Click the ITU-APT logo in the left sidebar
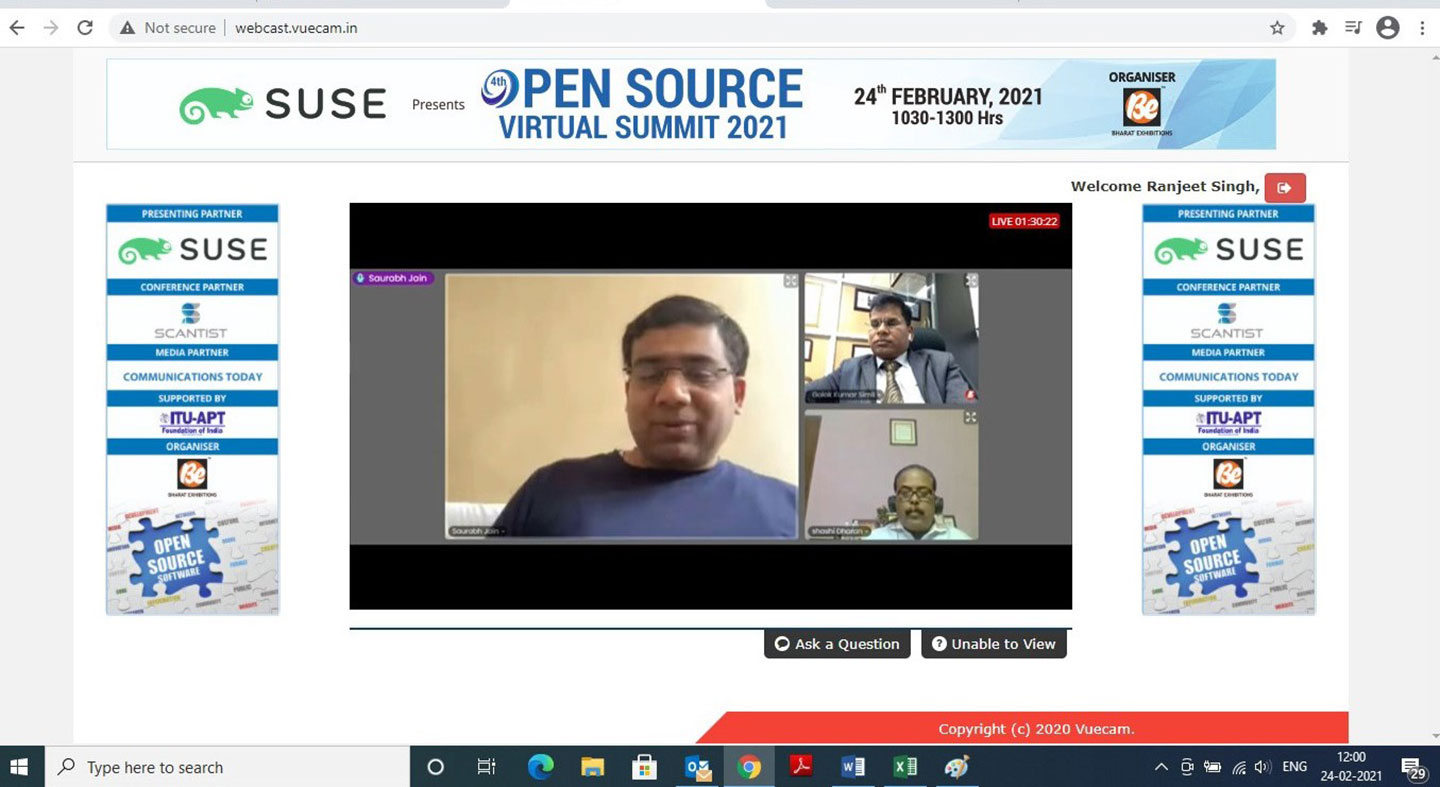The height and width of the screenshot is (787, 1440). pos(193,422)
